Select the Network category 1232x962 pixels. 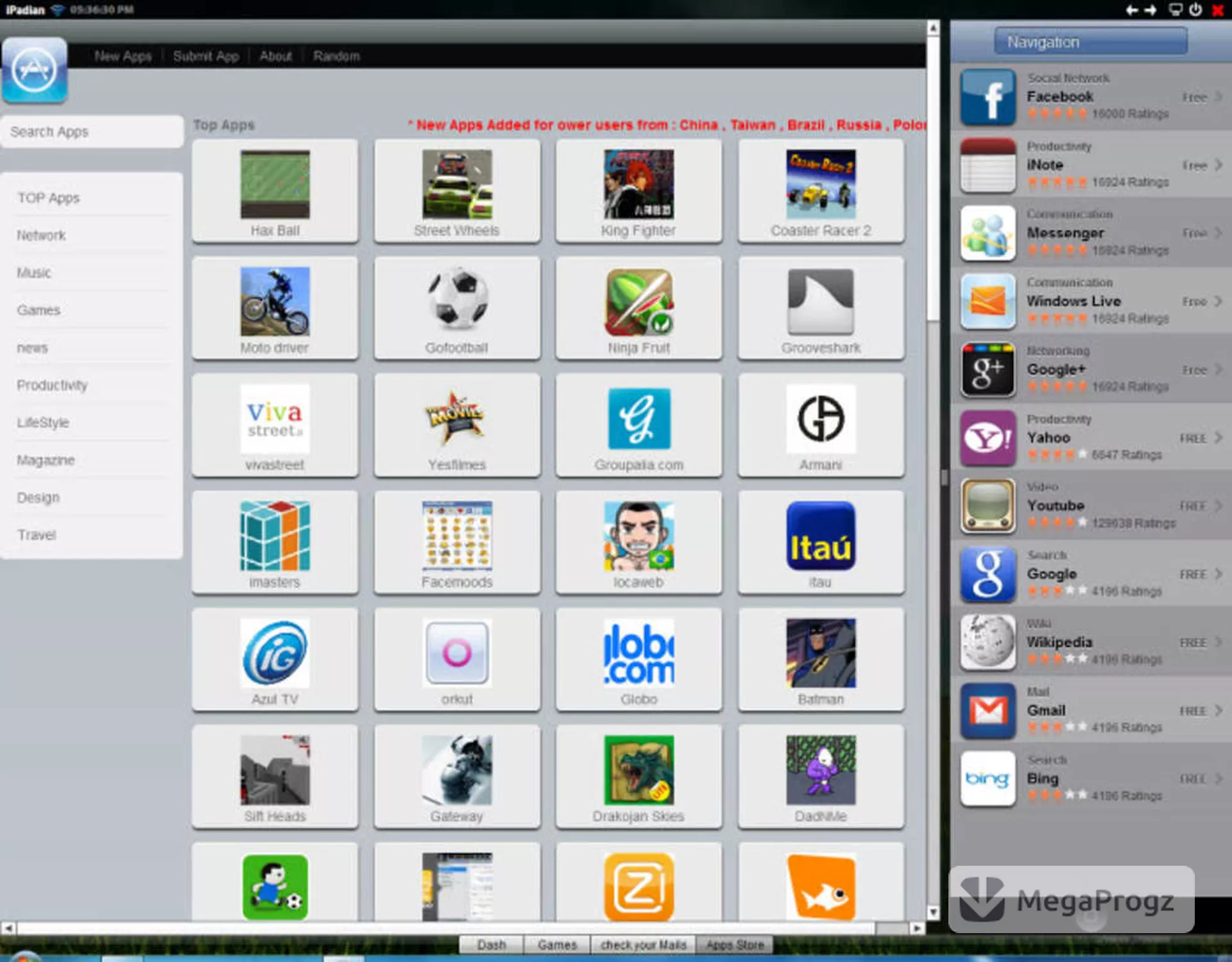(x=41, y=235)
